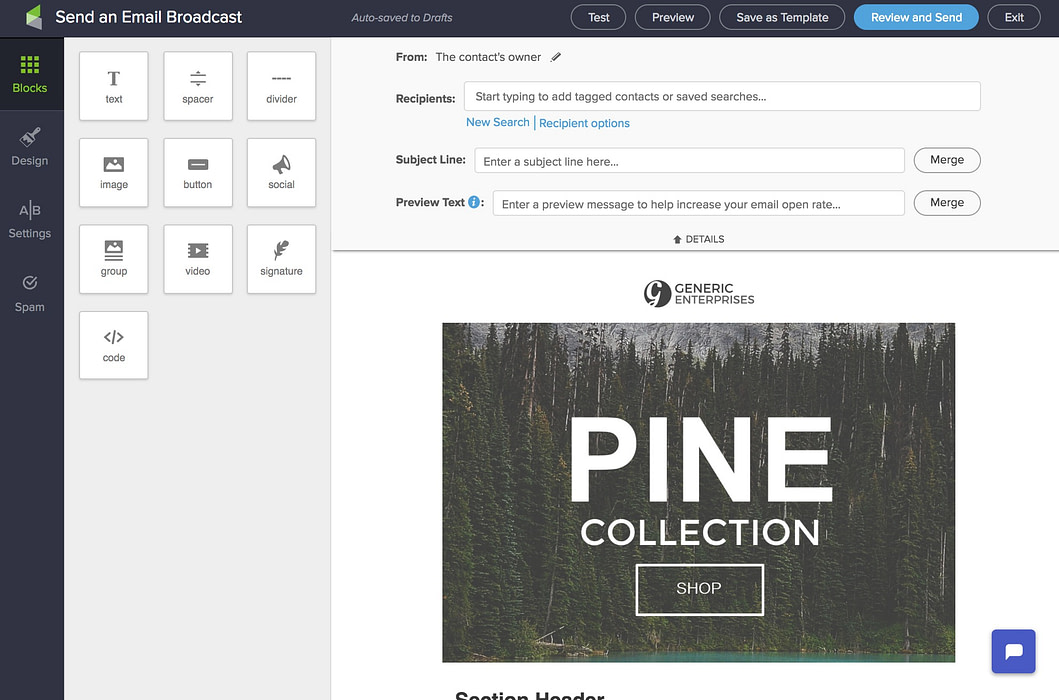
Task: Click the group block icon
Action: click(113, 258)
